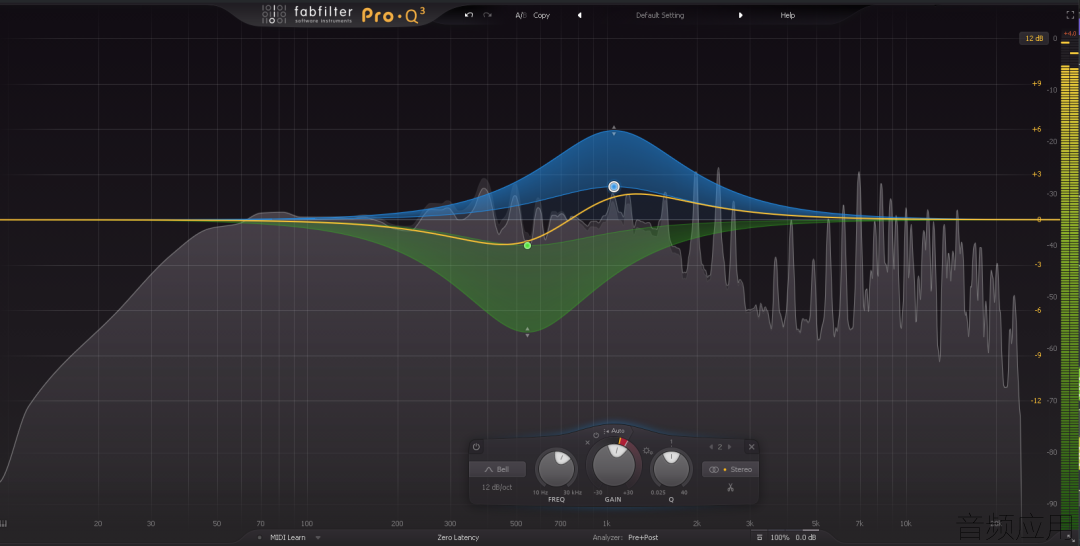Select the blue EQ band dot
This screenshot has width=1080, height=546.
click(x=614, y=187)
